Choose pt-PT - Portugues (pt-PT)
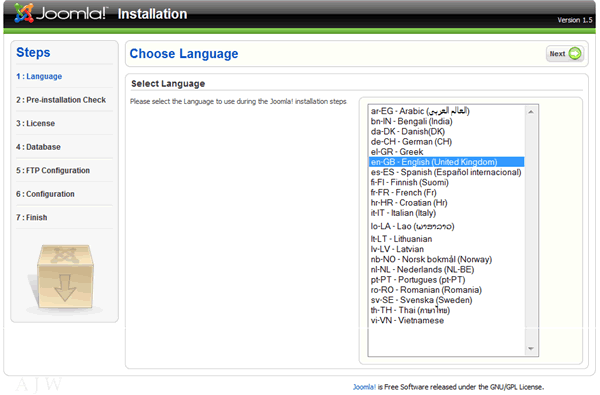 [x=447, y=280]
